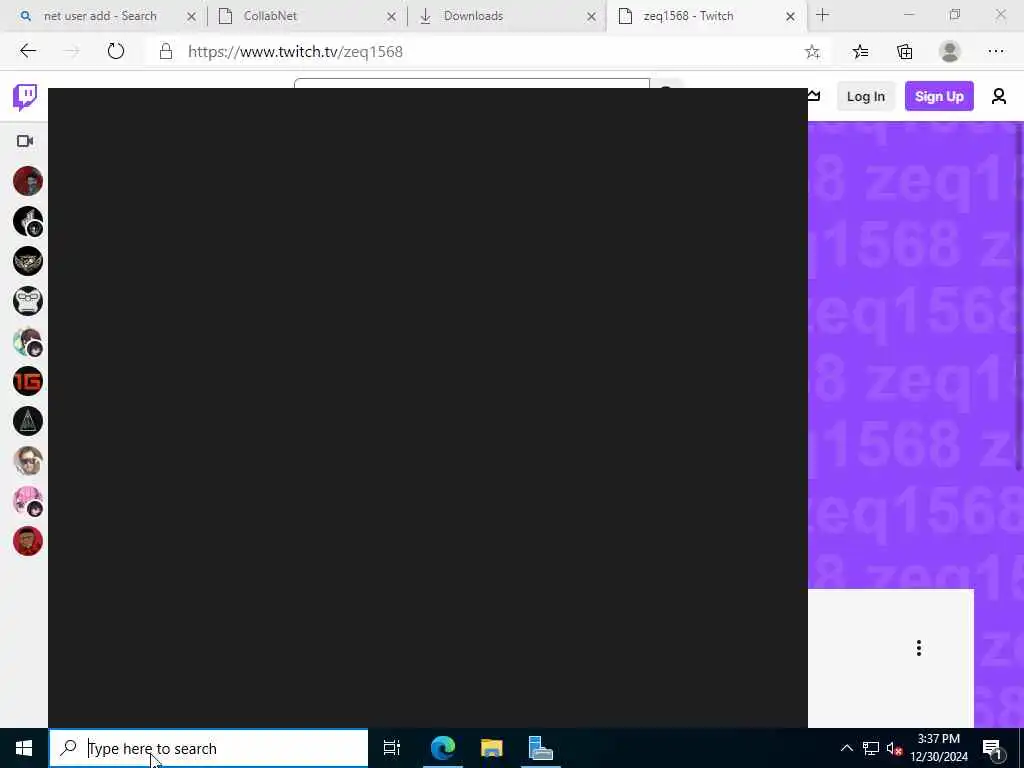This screenshot has width=1024, height=768.
Task: Open the Favorites list icon
Action: pyautogui.click(x=860, y=52)
